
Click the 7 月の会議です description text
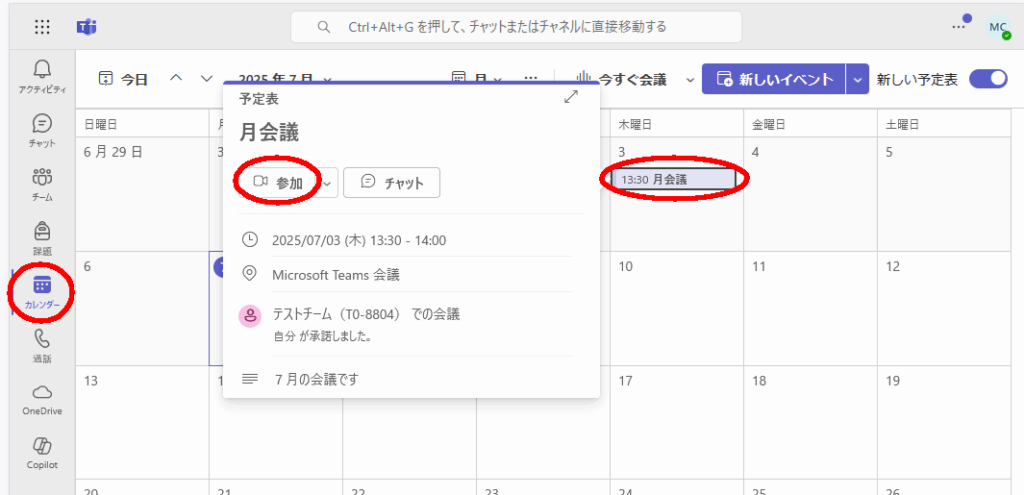[x=317, y=379]
